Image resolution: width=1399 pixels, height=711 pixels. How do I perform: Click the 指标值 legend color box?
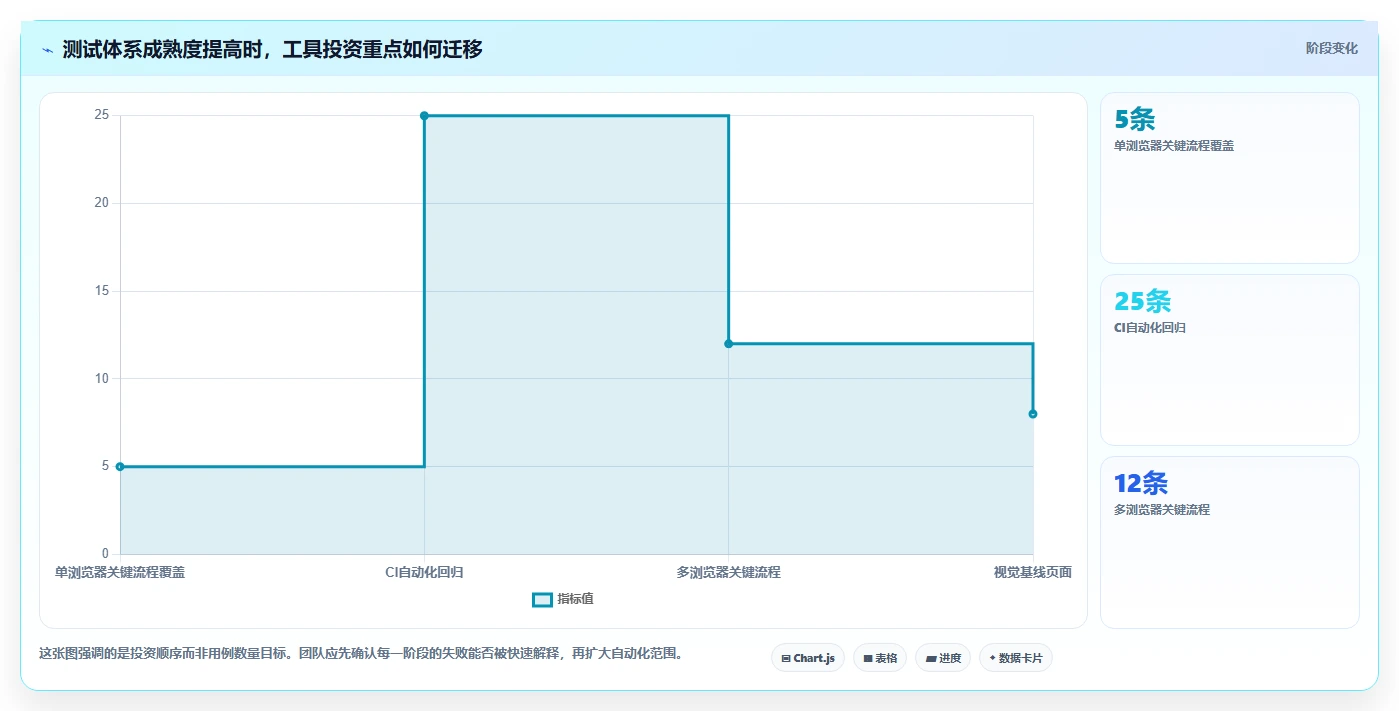point(542,599)
